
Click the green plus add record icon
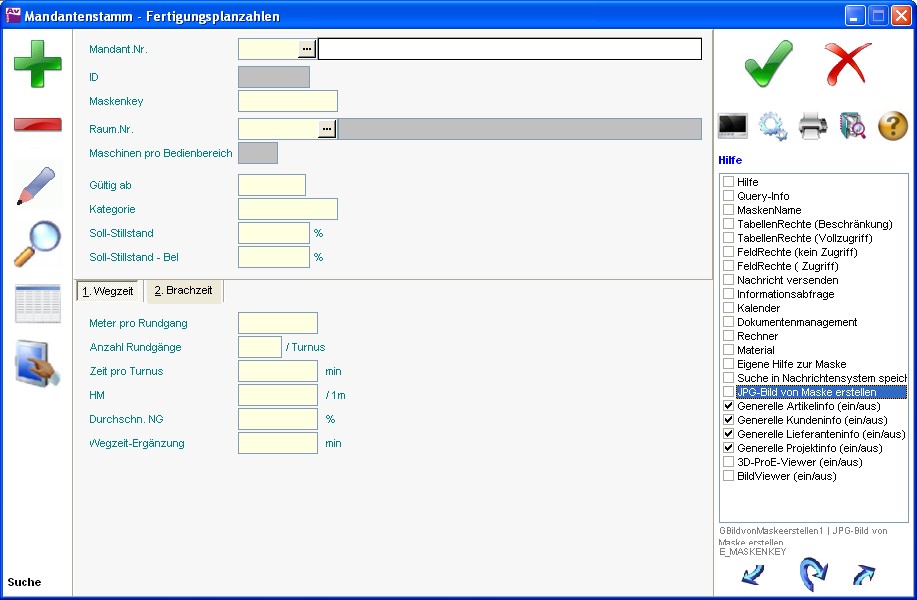click(37, 63)
